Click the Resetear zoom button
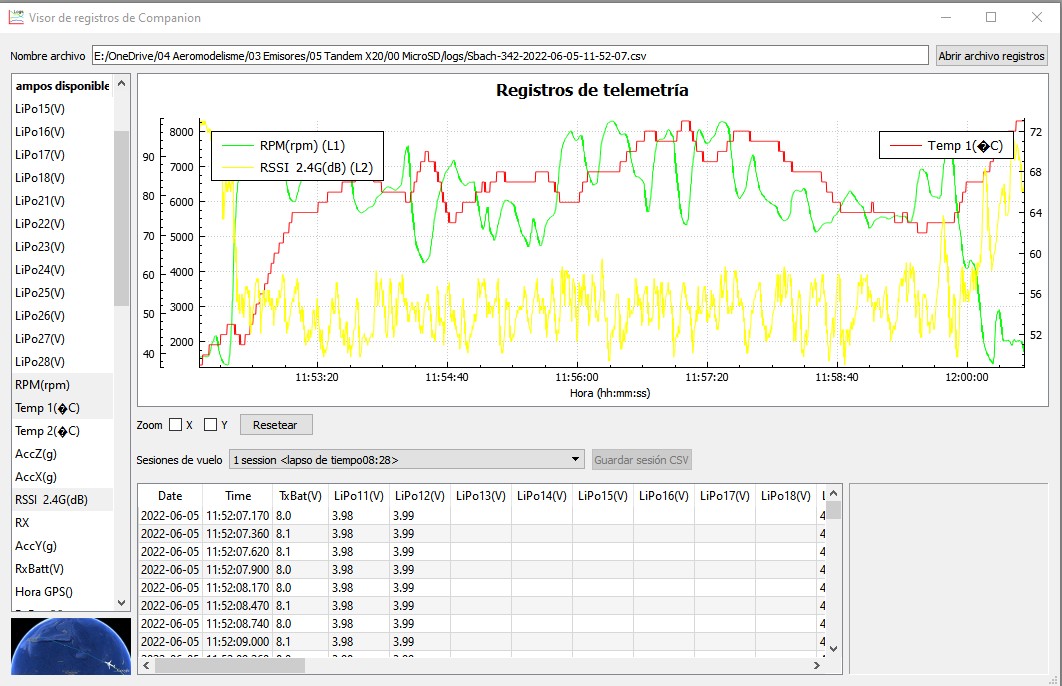This screenshot has width=1062, height=686. pos(276,425)
